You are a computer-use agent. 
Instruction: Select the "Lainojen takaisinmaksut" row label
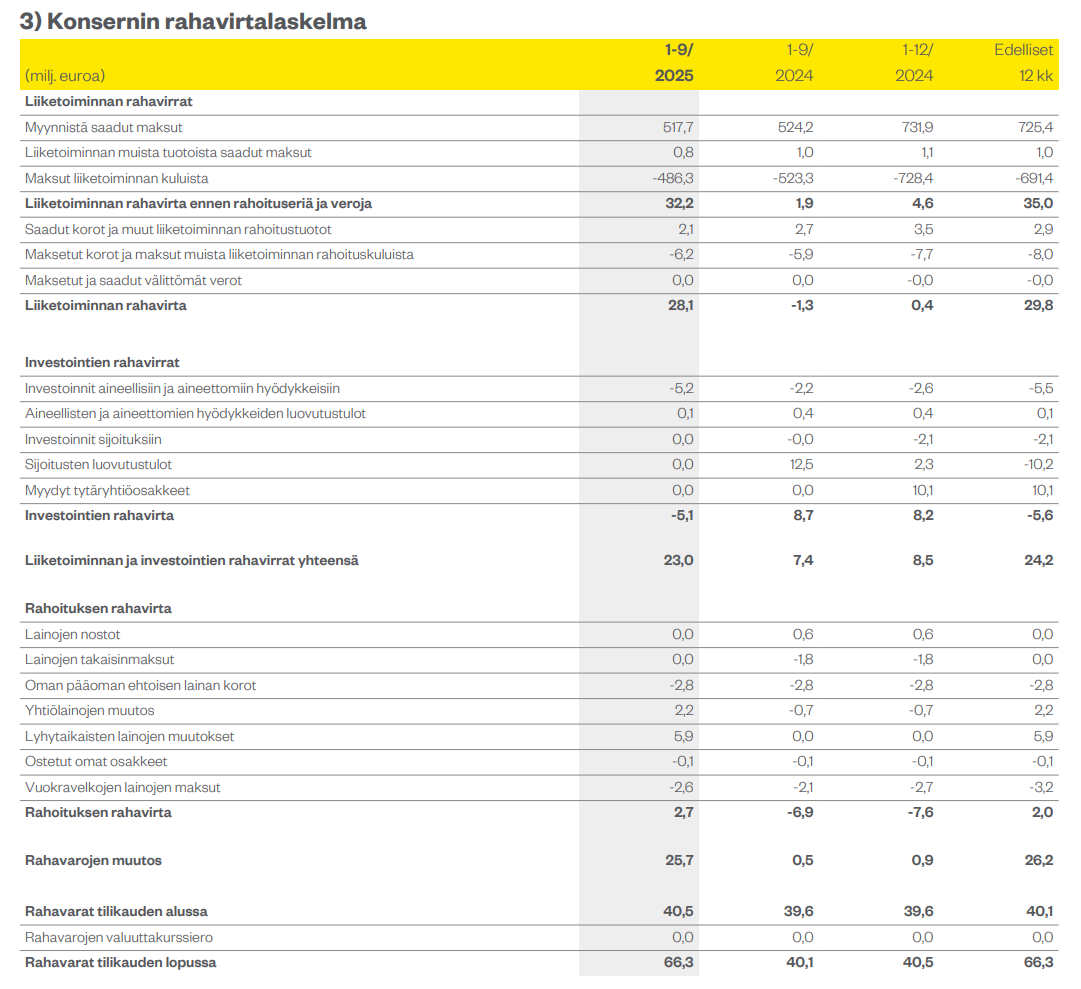click(98, 660)
